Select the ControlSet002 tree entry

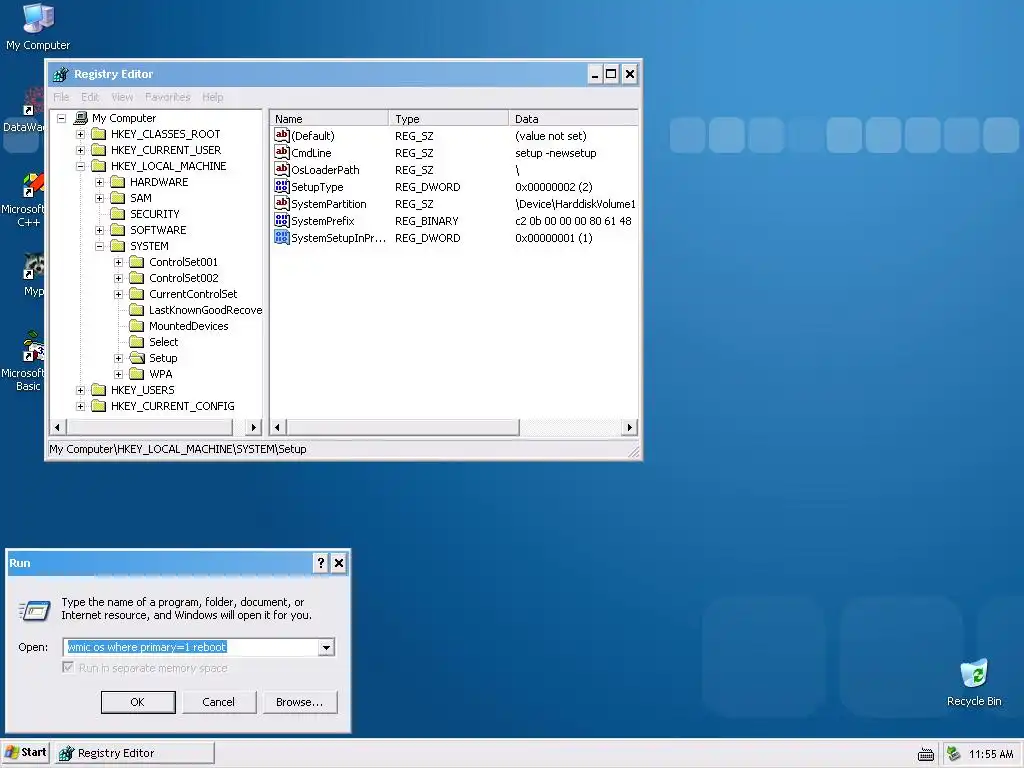click(184, 278)
